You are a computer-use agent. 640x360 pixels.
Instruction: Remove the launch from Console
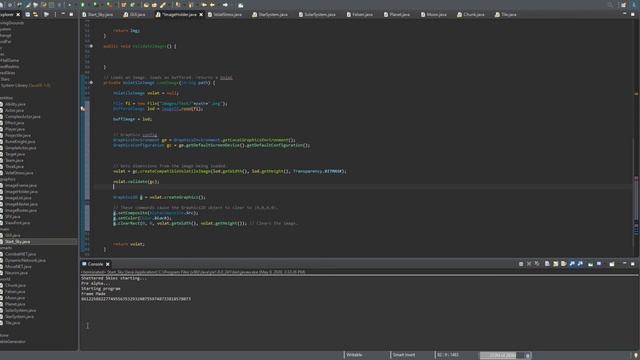click(529, 264)
